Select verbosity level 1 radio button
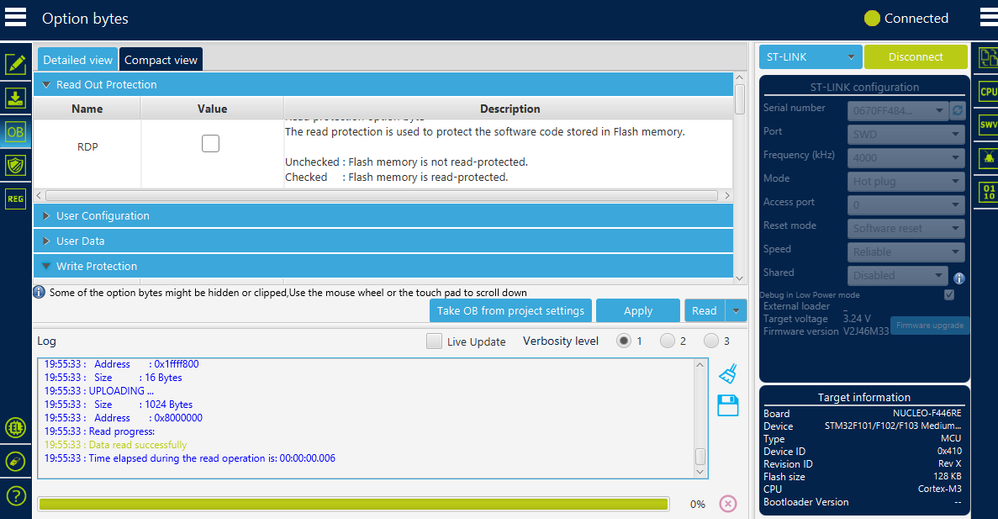The image size is (998, 519). (x=624, y=341)
